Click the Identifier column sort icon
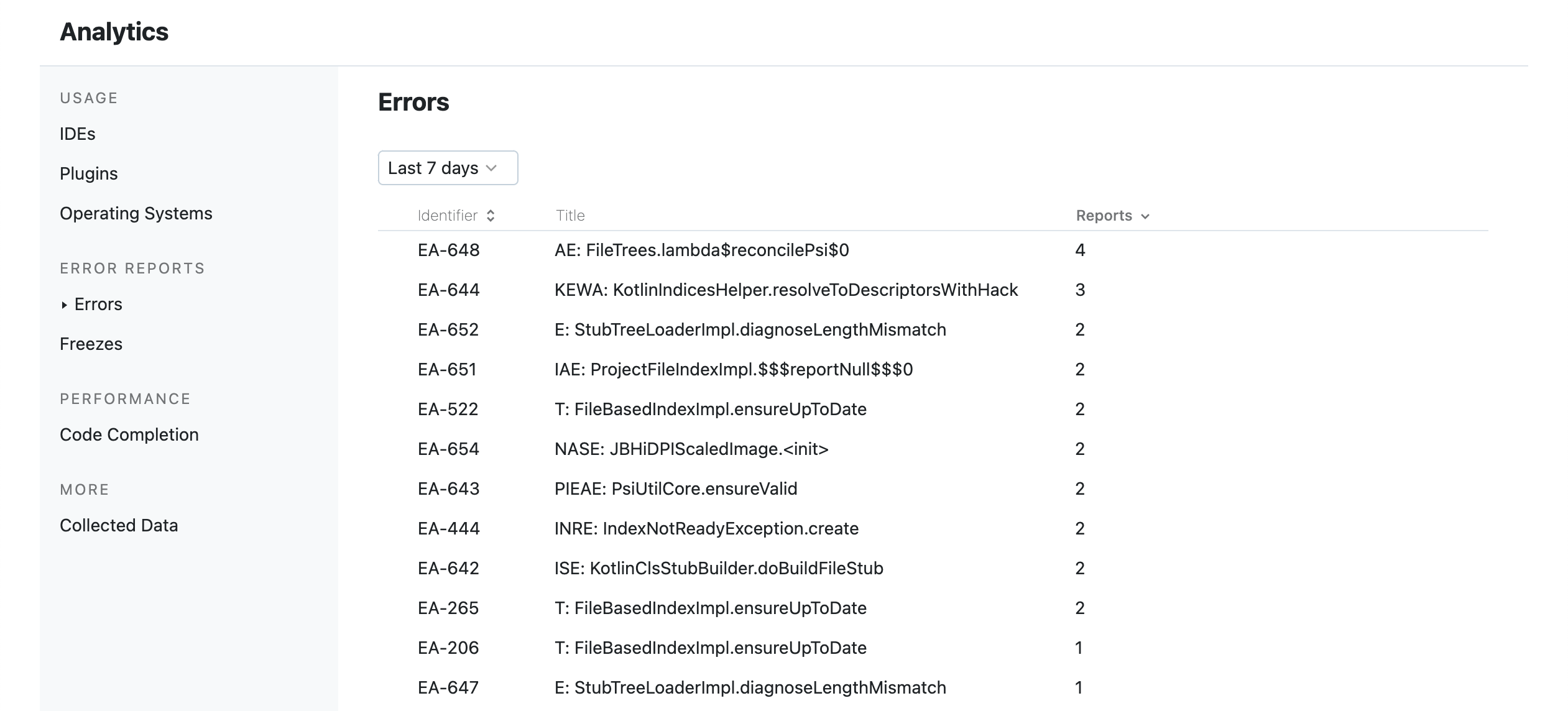Screen dimensions: 1568x711 coord(491,215)
